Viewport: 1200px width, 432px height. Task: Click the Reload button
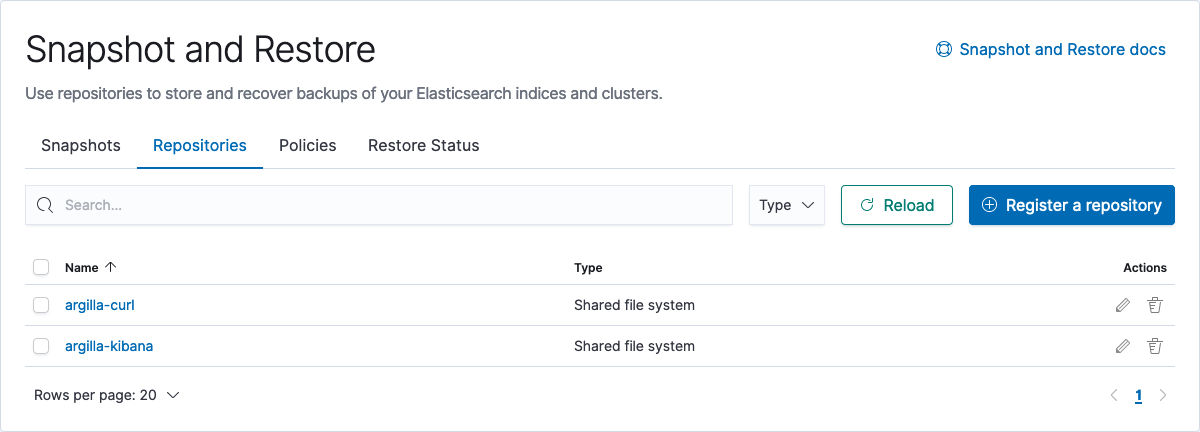point(897,205)
